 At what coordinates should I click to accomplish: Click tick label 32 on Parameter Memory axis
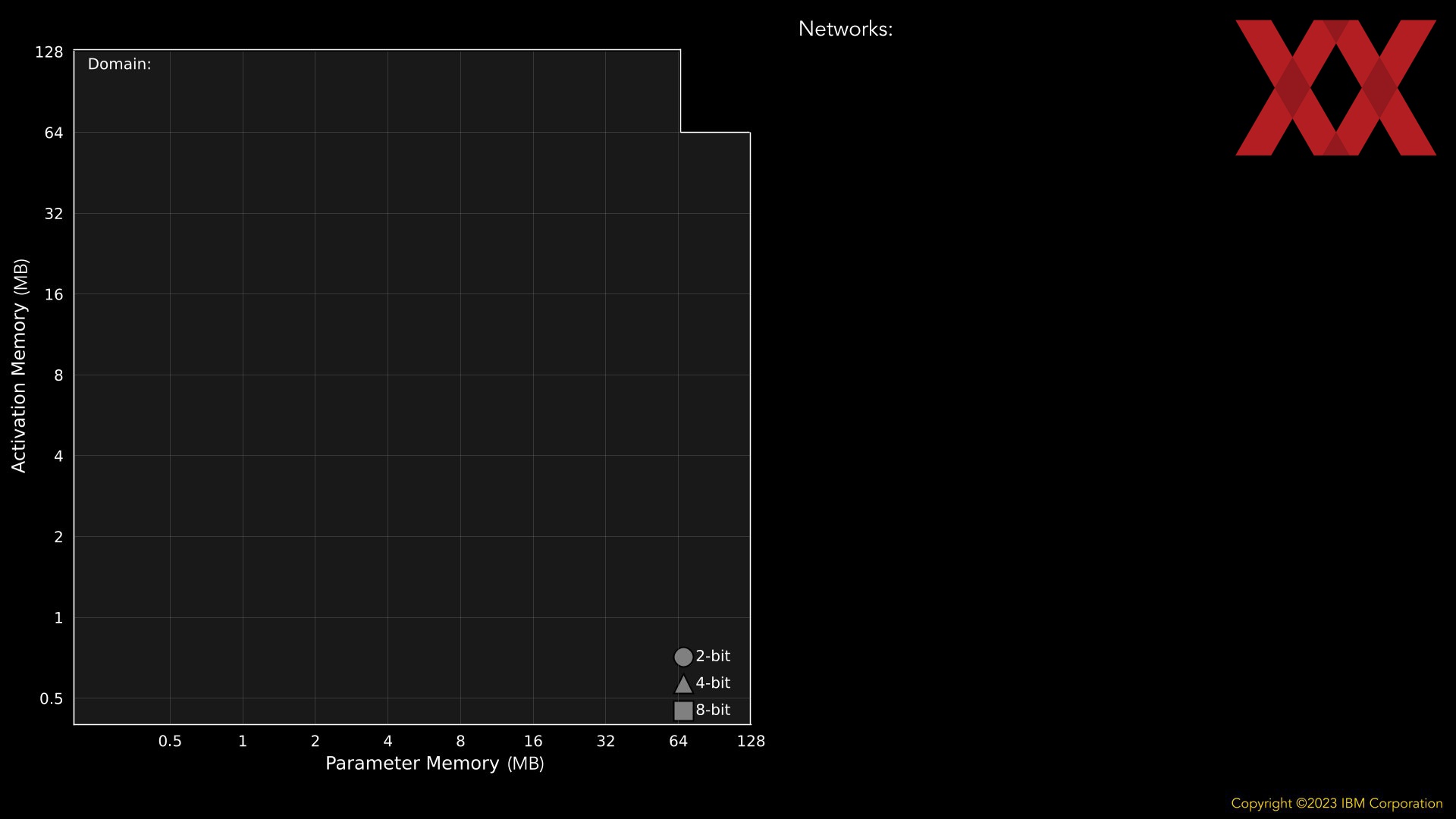(606, 742)
